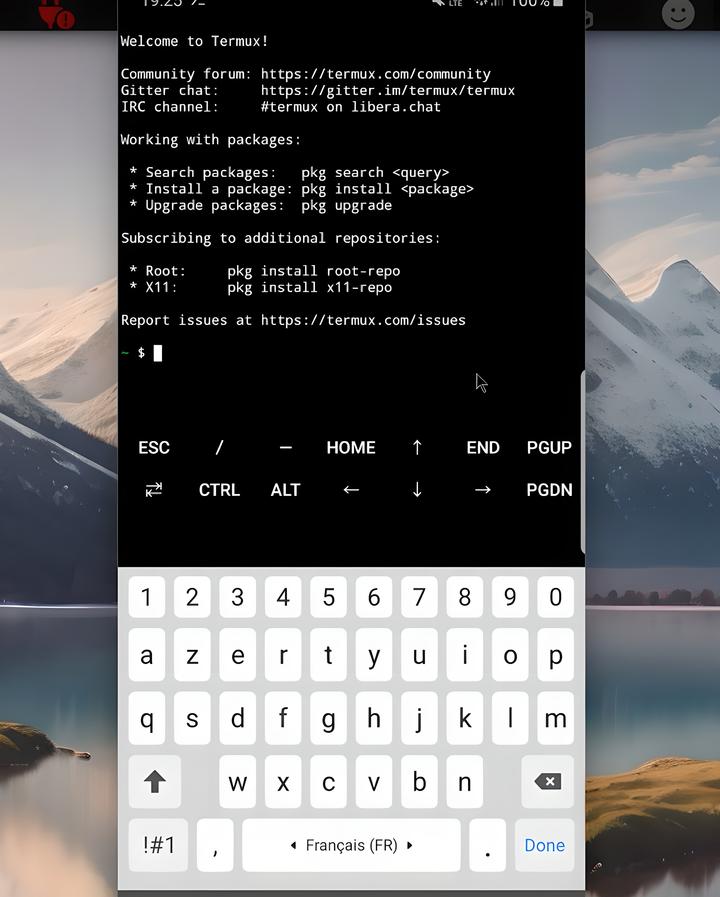Tap the period key
Viewport: 720px width, 897px height.
pos(487,845)
